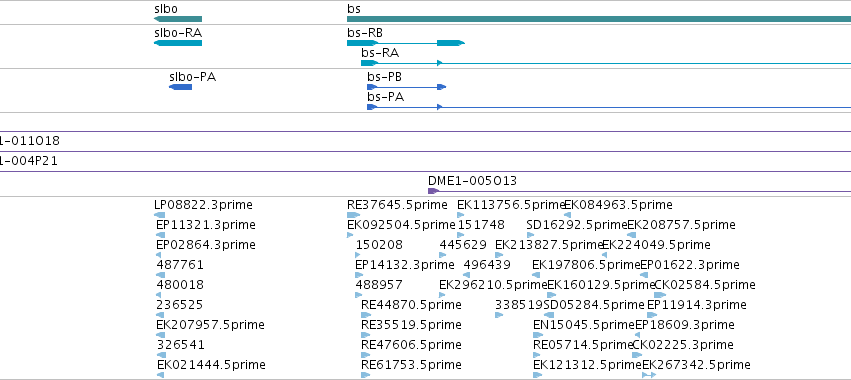
Task: Select the DME1-005O13 clone start marker
Action: 433,191
